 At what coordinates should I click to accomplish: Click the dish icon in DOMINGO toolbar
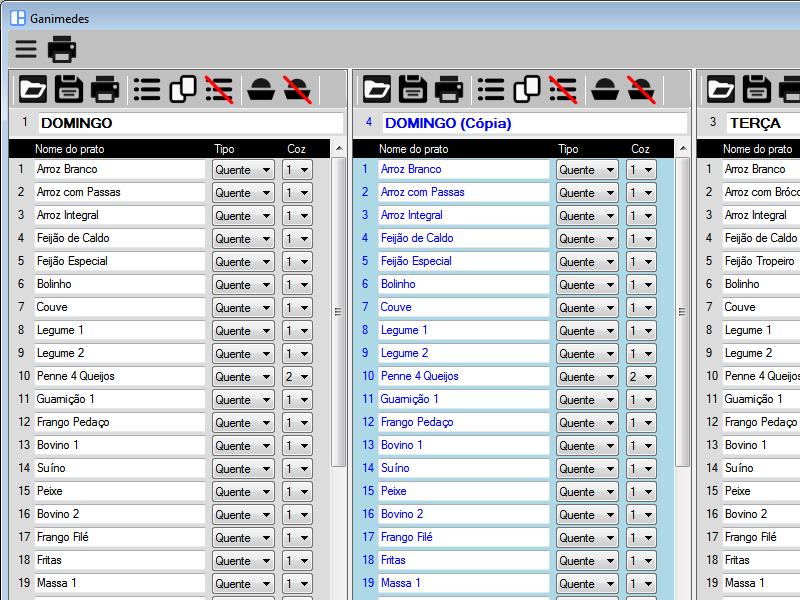coord(259,89)
